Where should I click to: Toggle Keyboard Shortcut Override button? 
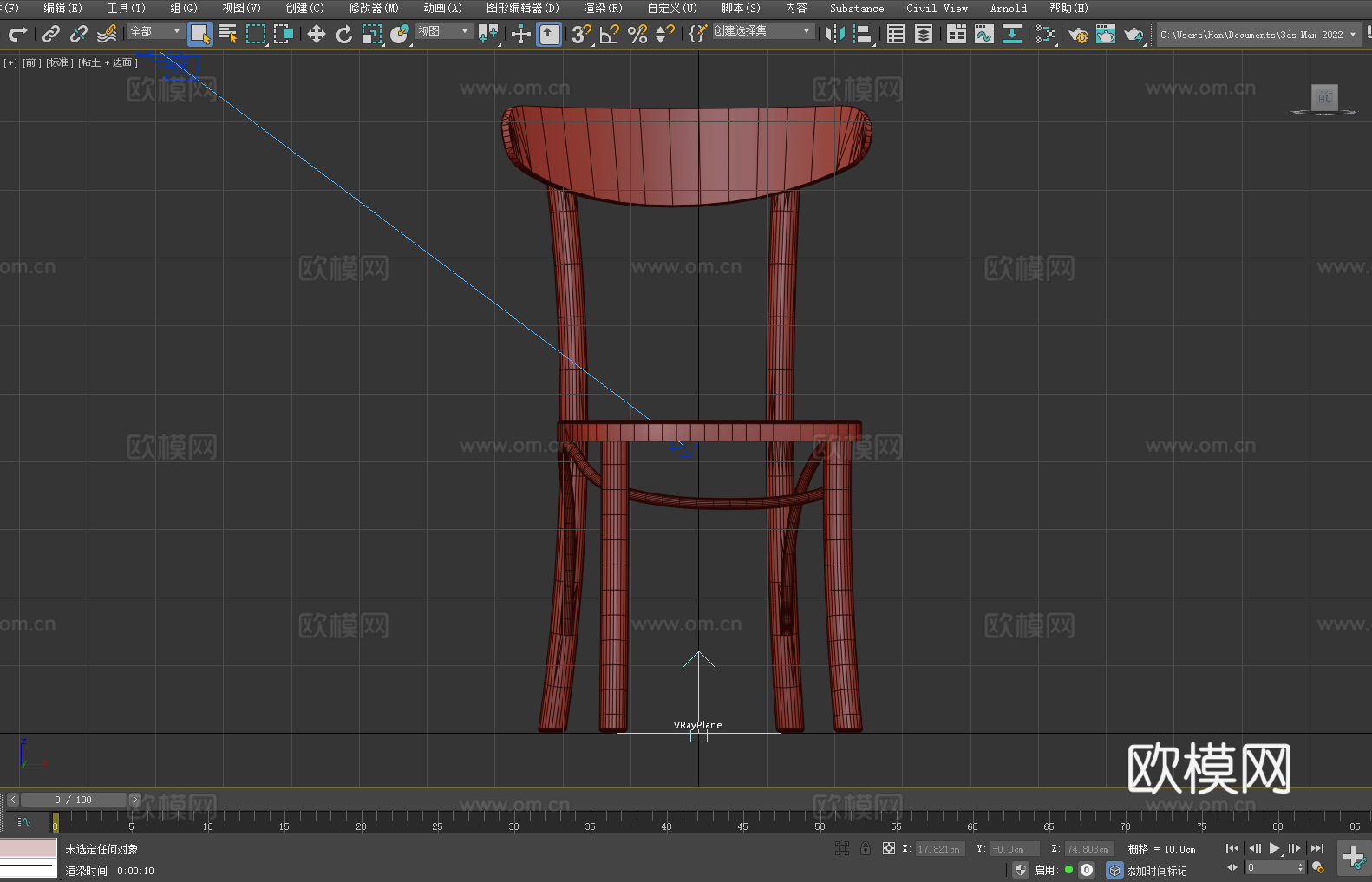550,34
